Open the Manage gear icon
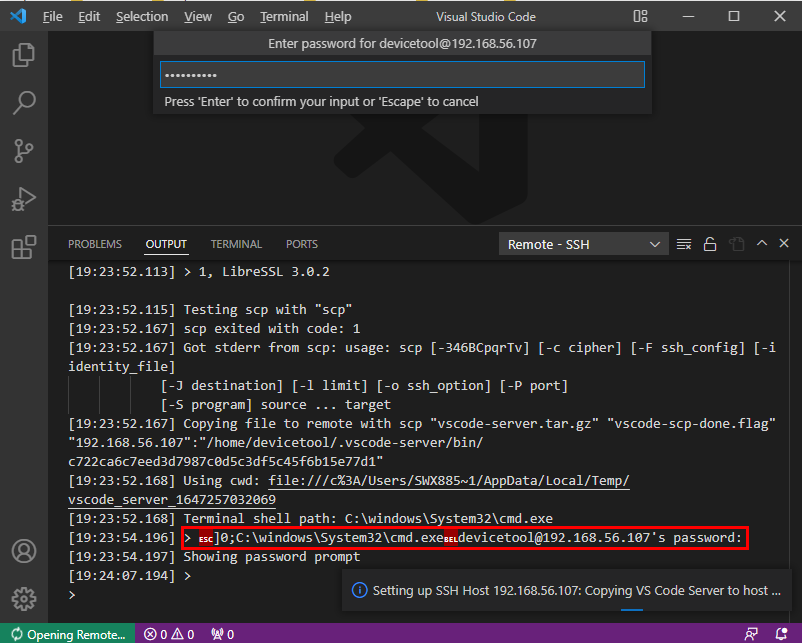 pos(24,598)
